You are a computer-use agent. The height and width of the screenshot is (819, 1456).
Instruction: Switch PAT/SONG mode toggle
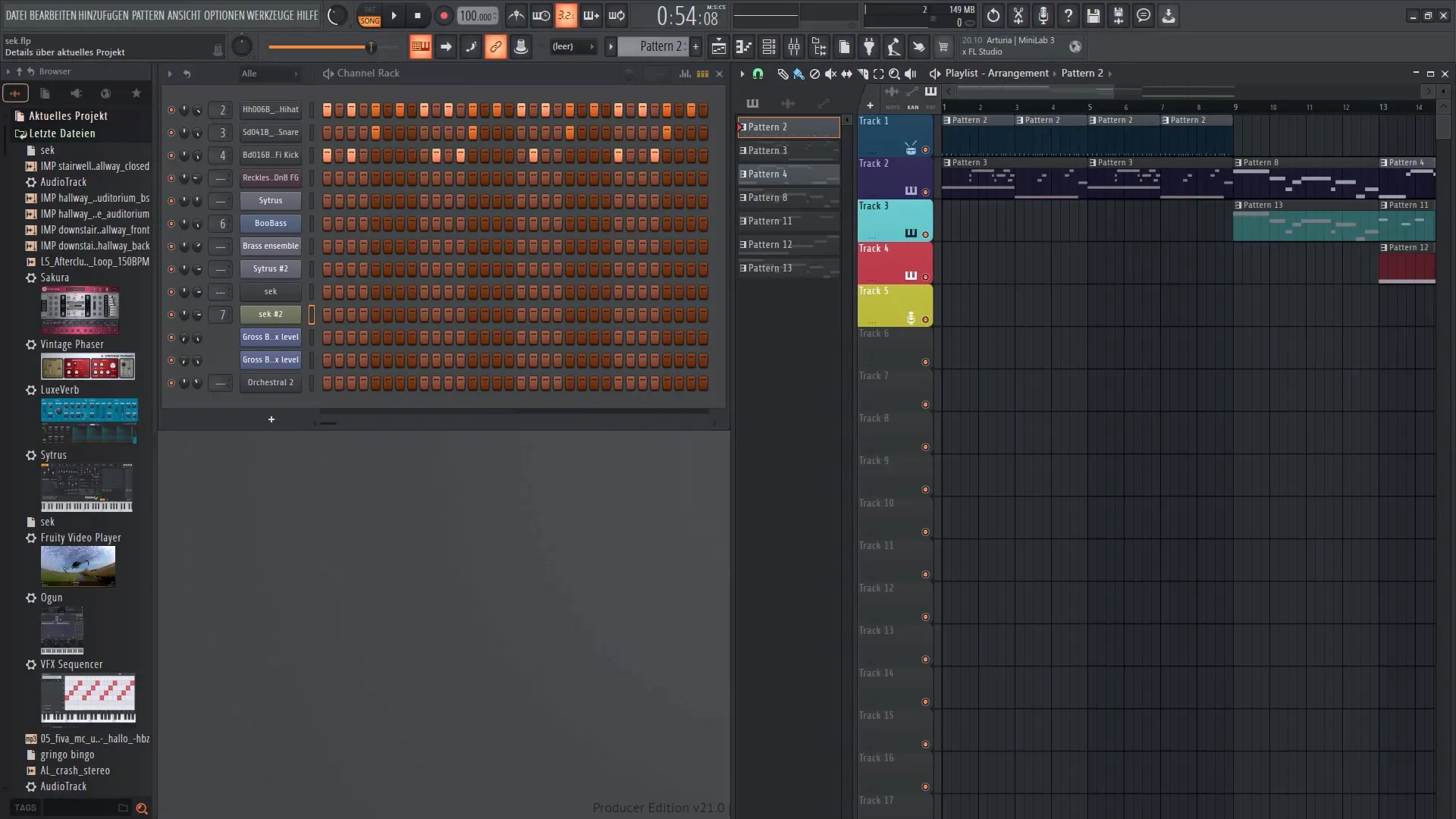369,15
